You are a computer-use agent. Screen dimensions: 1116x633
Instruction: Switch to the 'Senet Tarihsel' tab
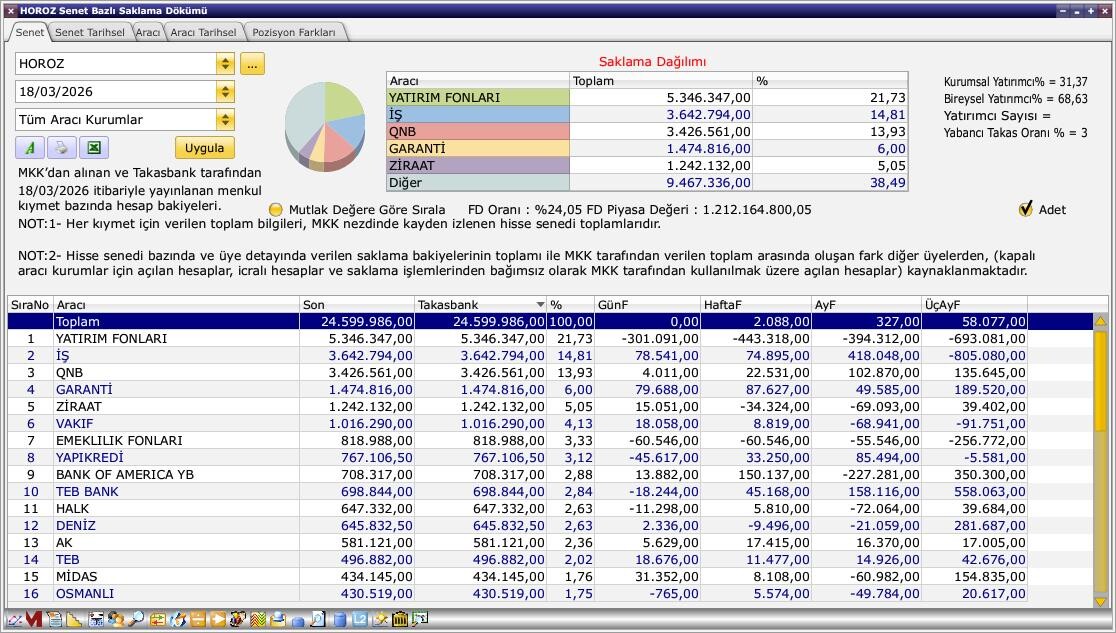(x=89, y=32)
